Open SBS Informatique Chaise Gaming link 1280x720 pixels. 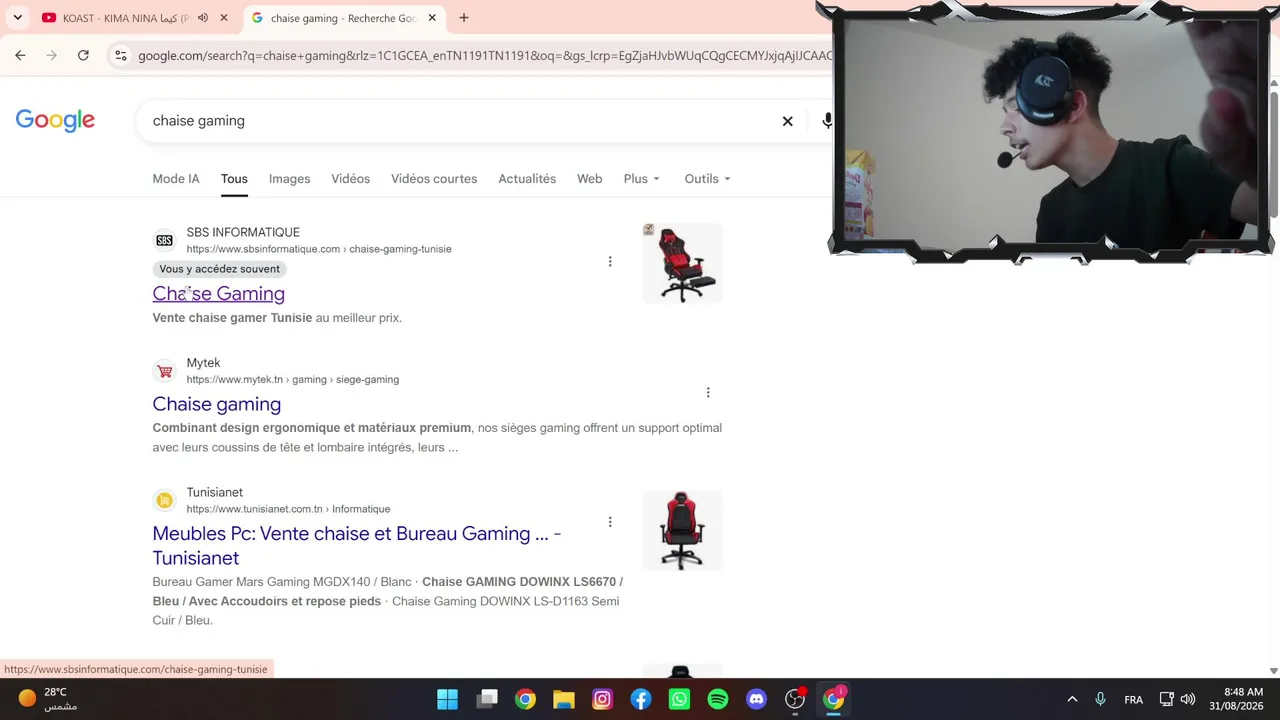(218, 293)
